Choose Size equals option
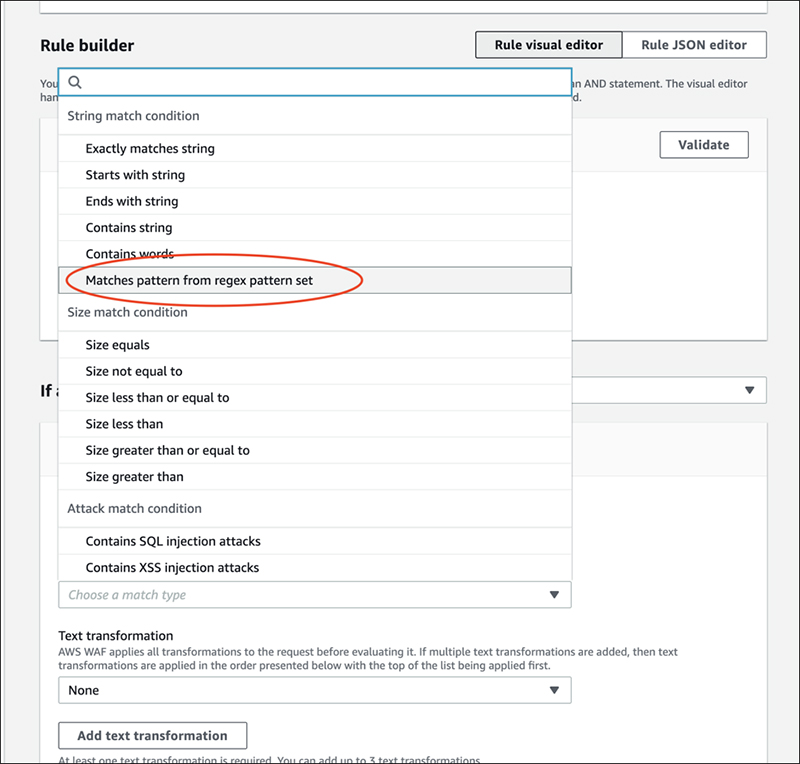This screenshot has height=764, width=800. (x=118, y=345)
